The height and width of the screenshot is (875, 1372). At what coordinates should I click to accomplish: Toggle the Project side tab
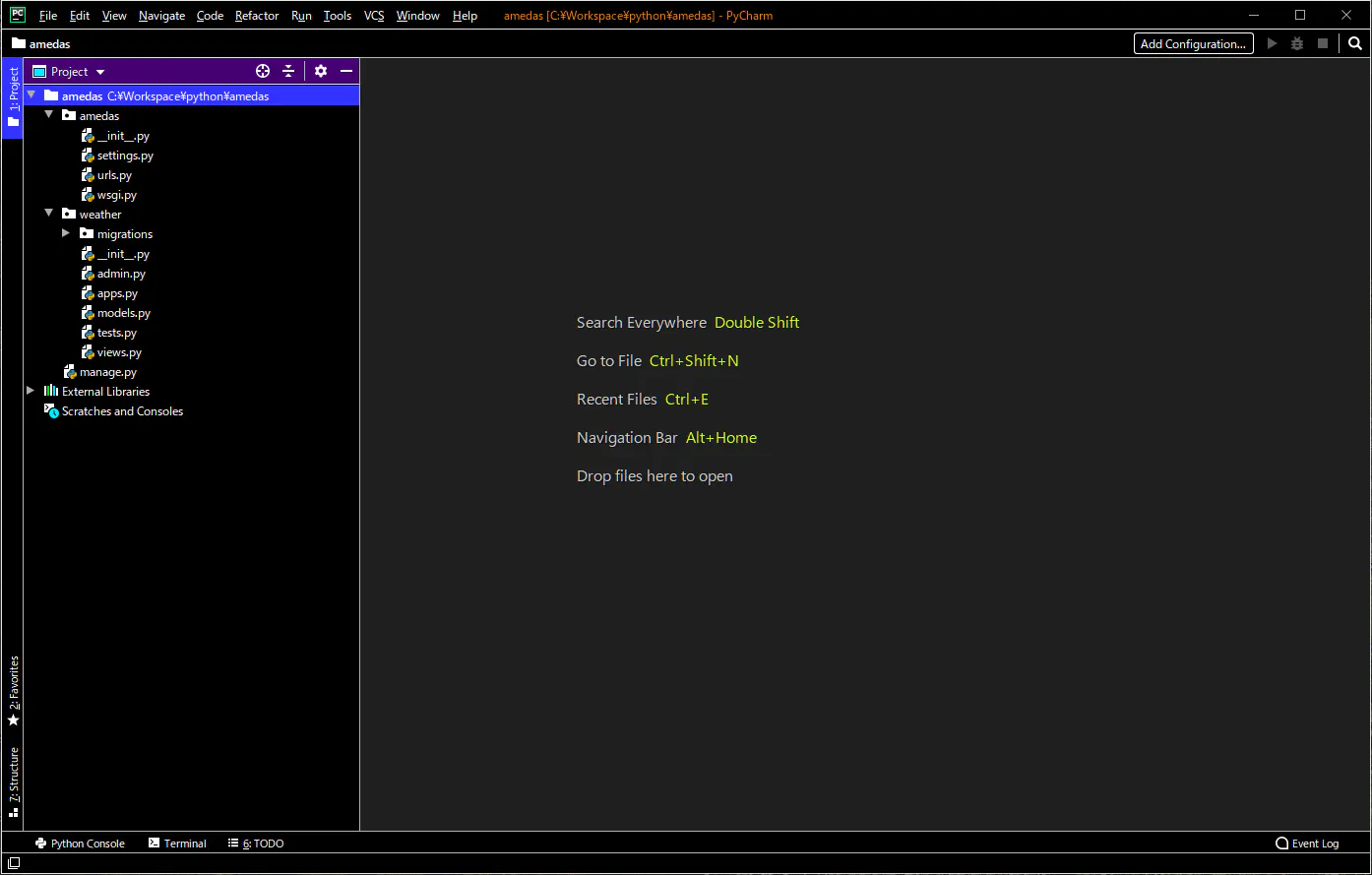click(x=13, y=98)
